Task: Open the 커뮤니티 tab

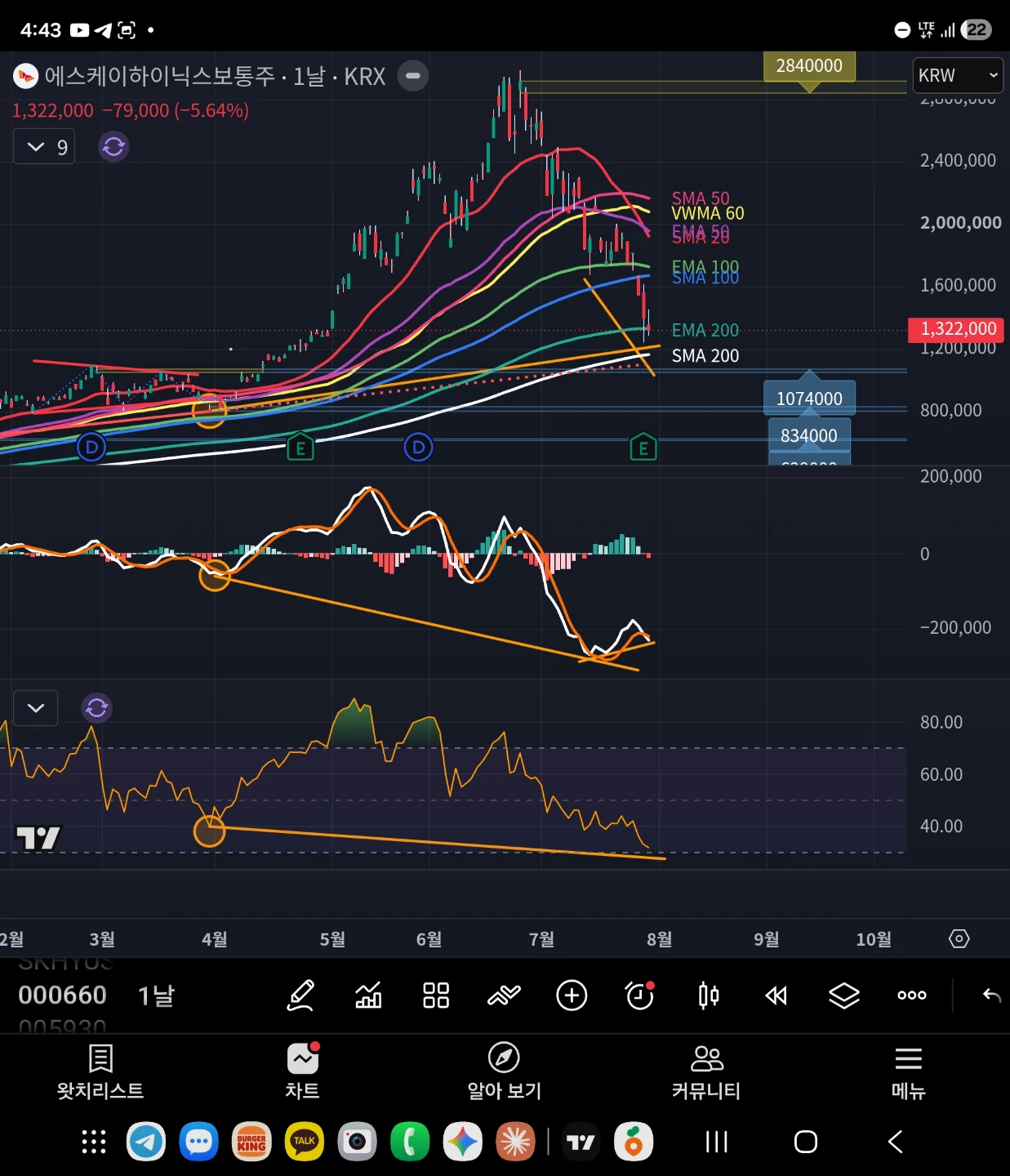Action: (706, 1072)
